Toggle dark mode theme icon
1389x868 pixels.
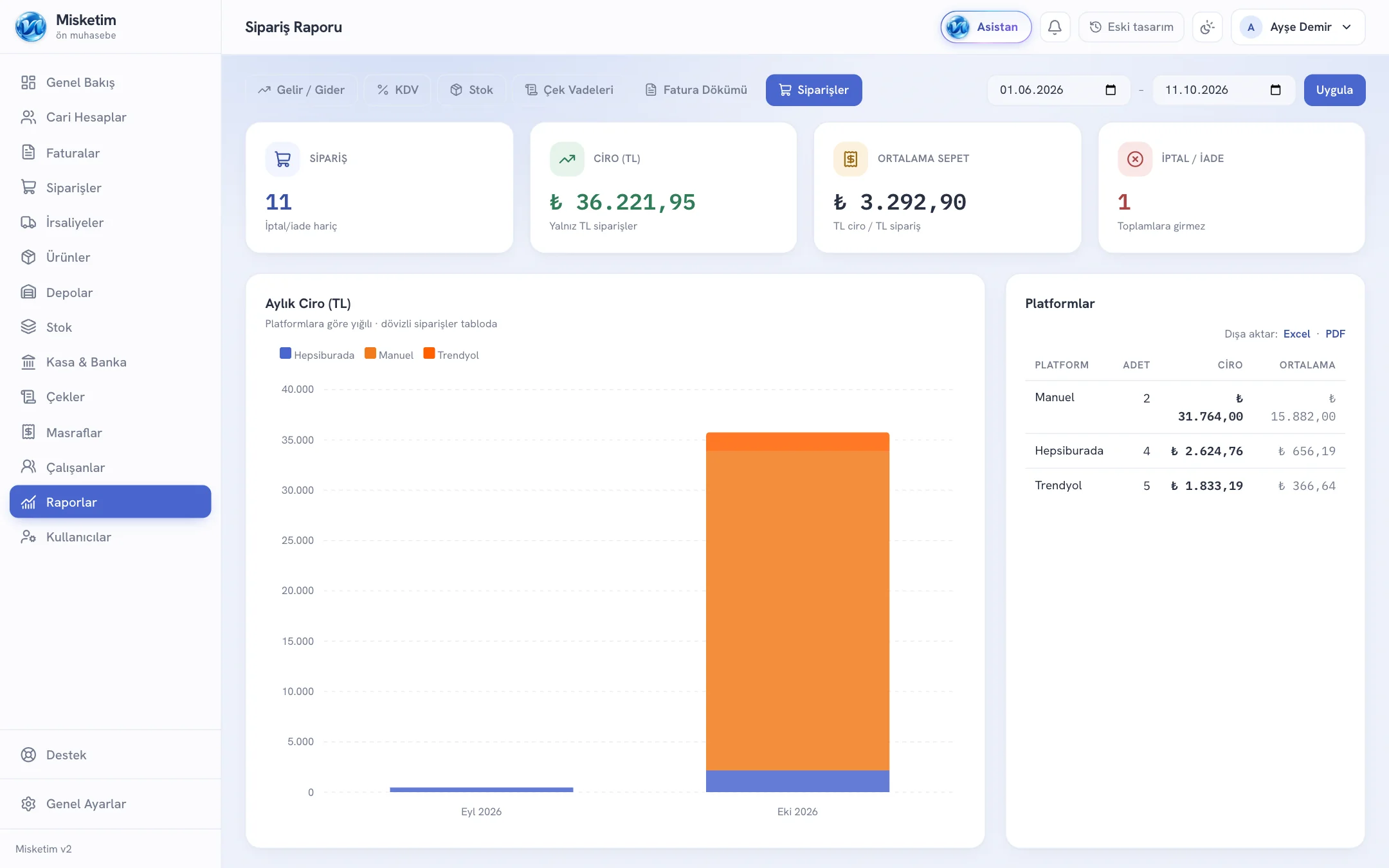[1207, 27]
